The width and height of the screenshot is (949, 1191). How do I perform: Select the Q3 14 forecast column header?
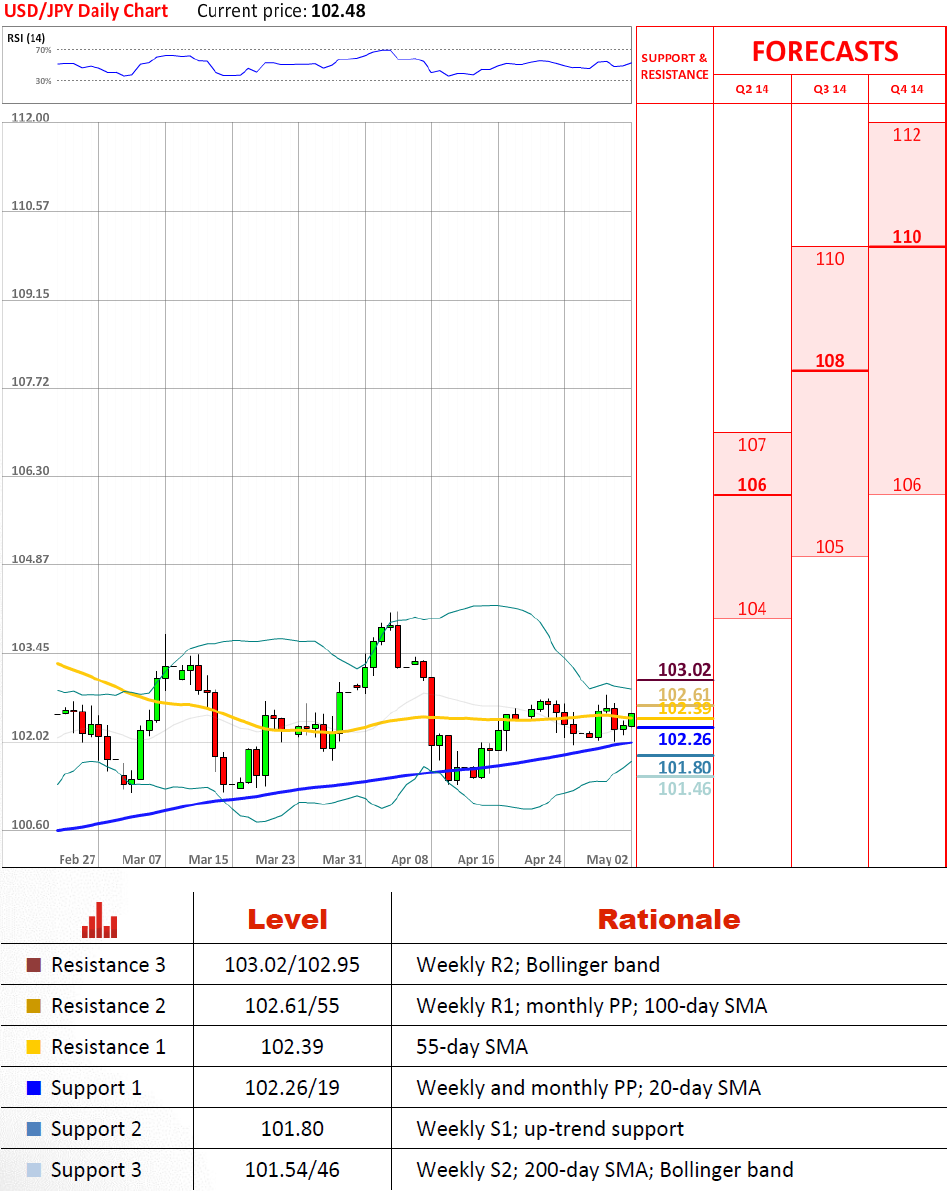point(830,89)
